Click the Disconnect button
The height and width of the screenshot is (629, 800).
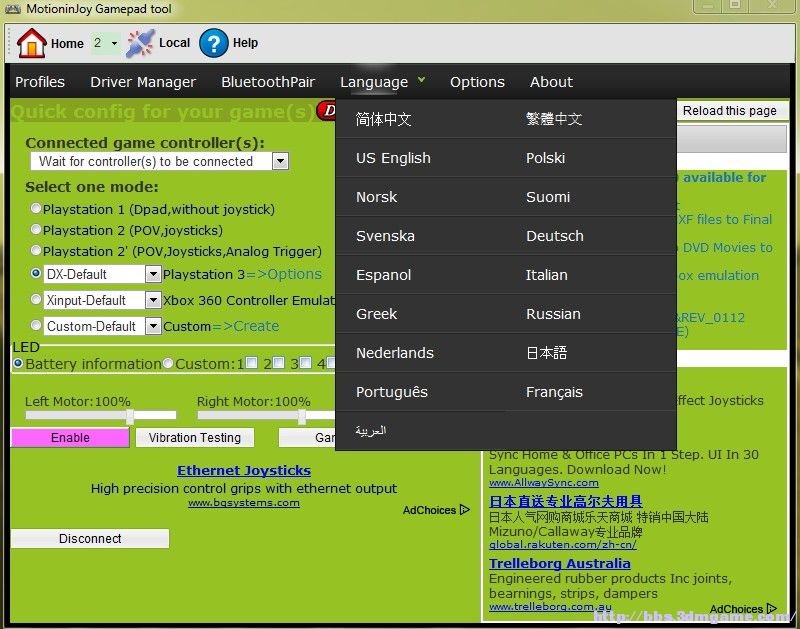(90, 539)
